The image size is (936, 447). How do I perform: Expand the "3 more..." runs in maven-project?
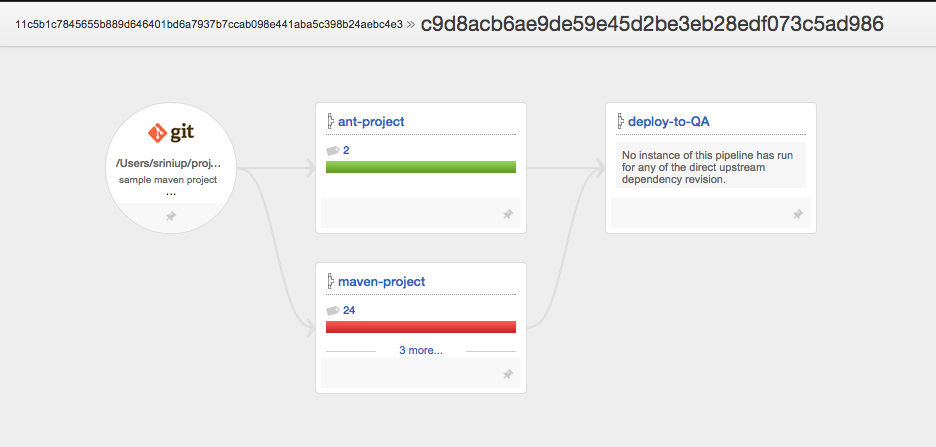click(x=420, y=351)
